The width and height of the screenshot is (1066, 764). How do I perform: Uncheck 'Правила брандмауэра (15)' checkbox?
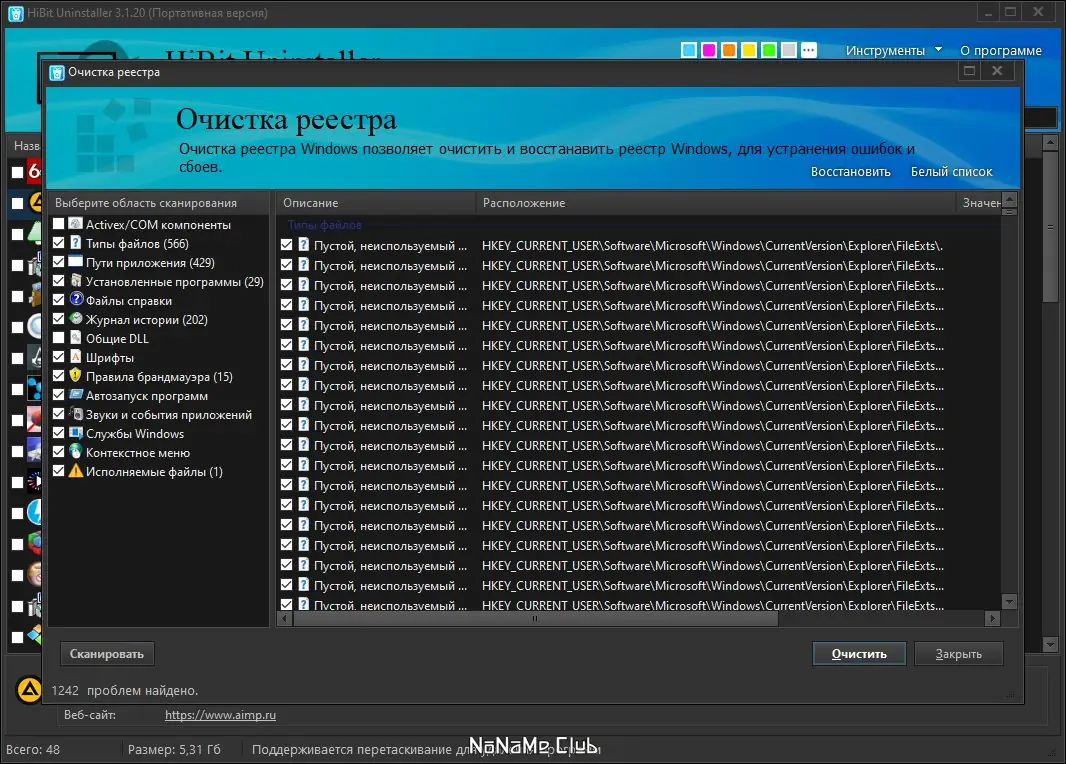click(58, 376)
